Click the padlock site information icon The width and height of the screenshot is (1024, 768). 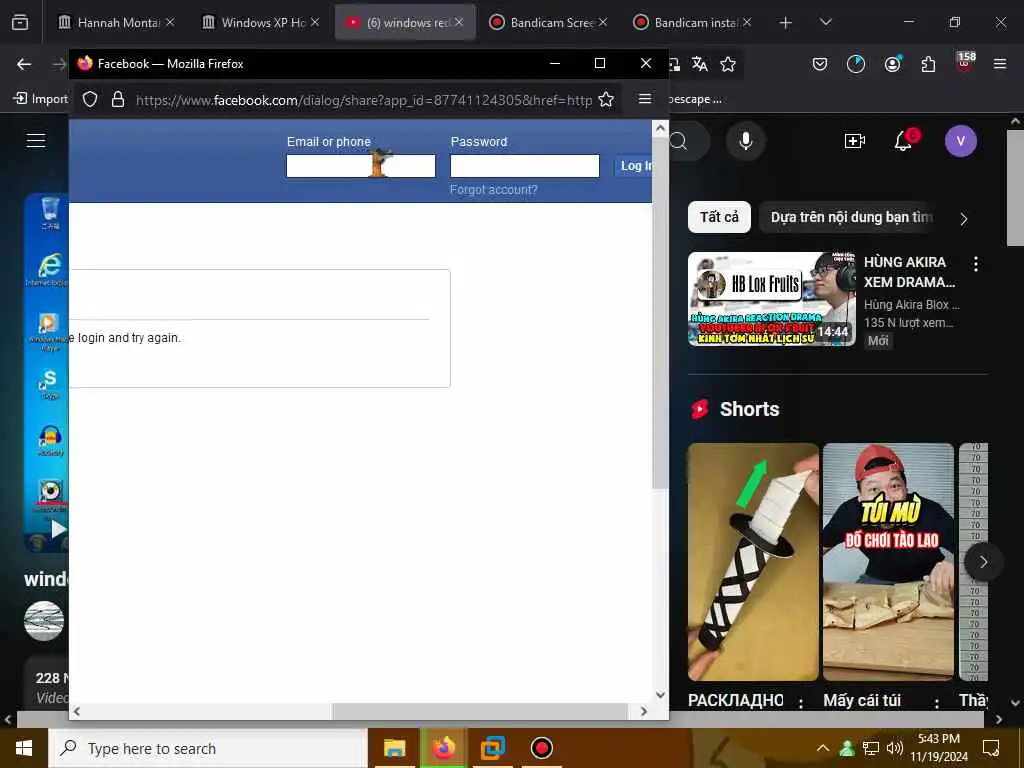[x=118, y=99]
